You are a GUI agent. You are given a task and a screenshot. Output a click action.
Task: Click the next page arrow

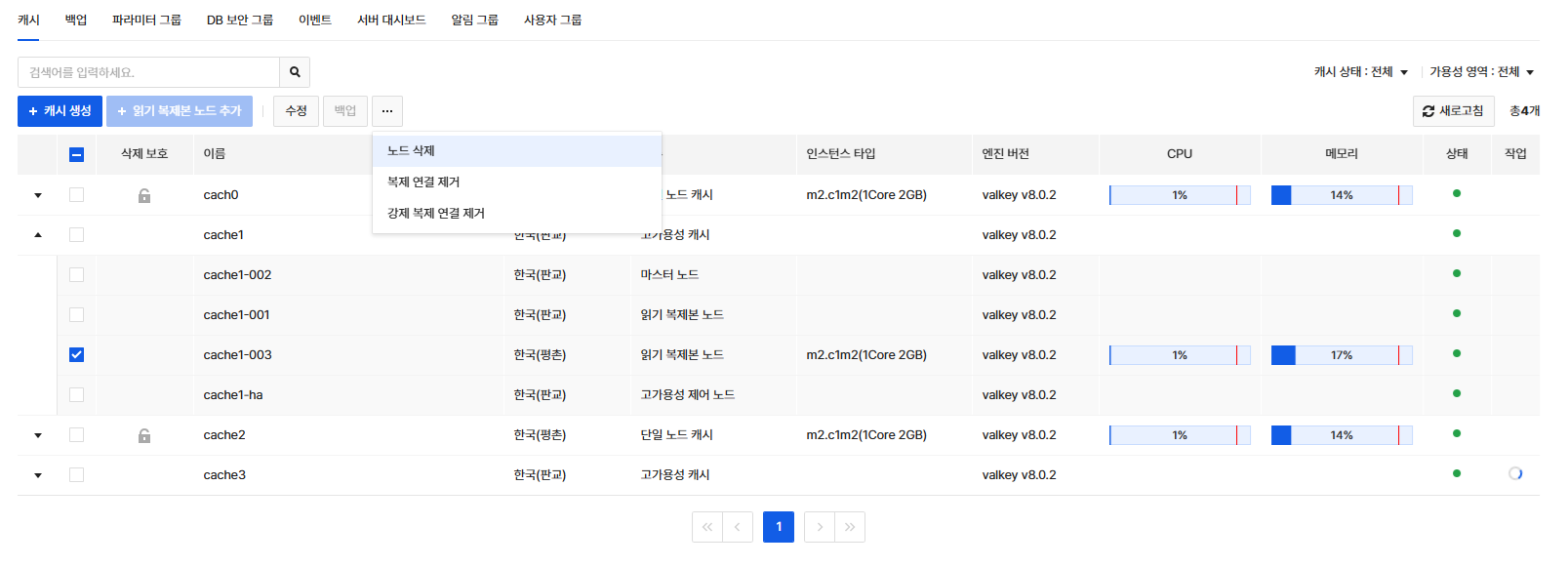pos(820,527)
